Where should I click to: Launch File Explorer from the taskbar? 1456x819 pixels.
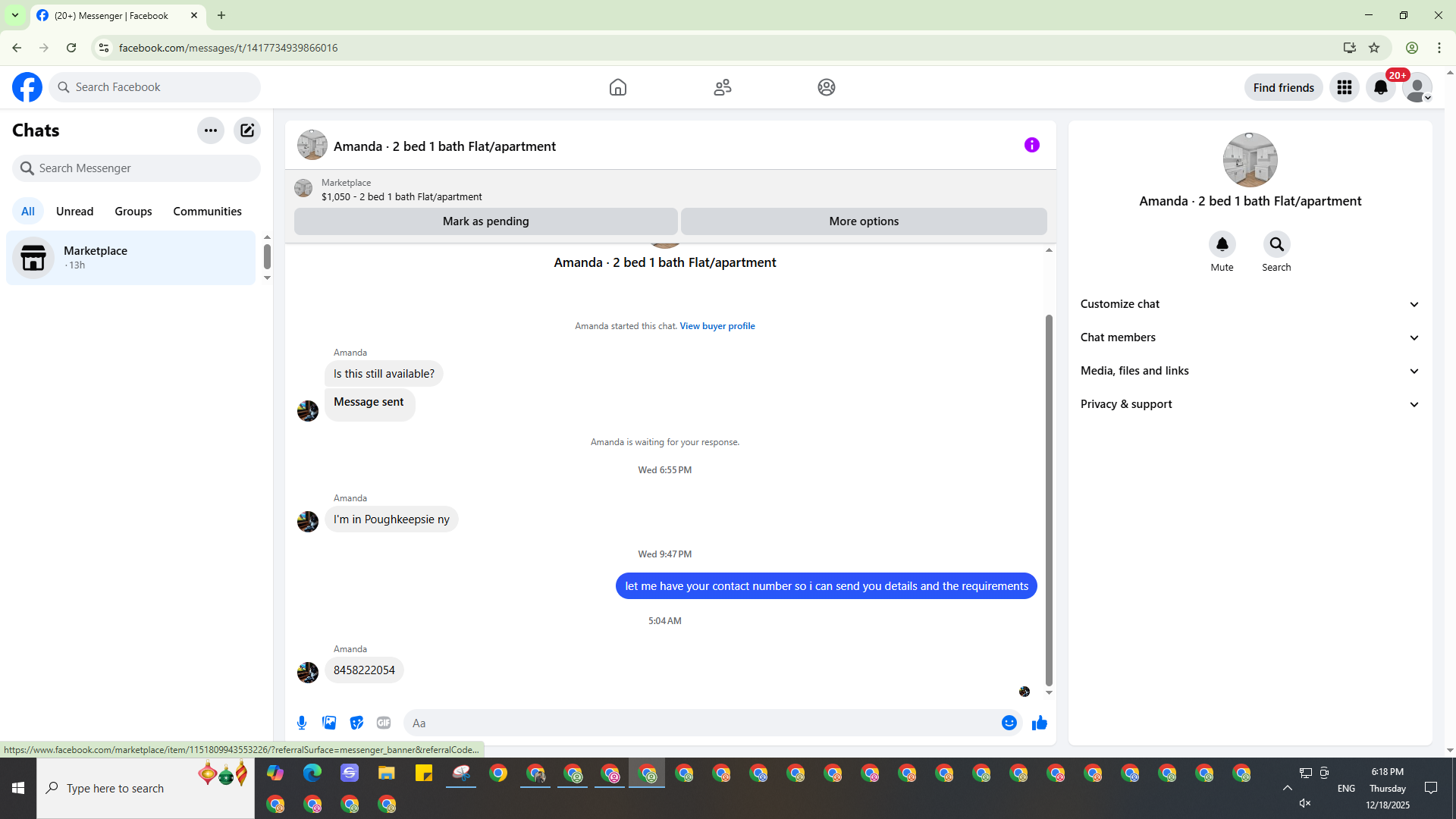[387, 773]
